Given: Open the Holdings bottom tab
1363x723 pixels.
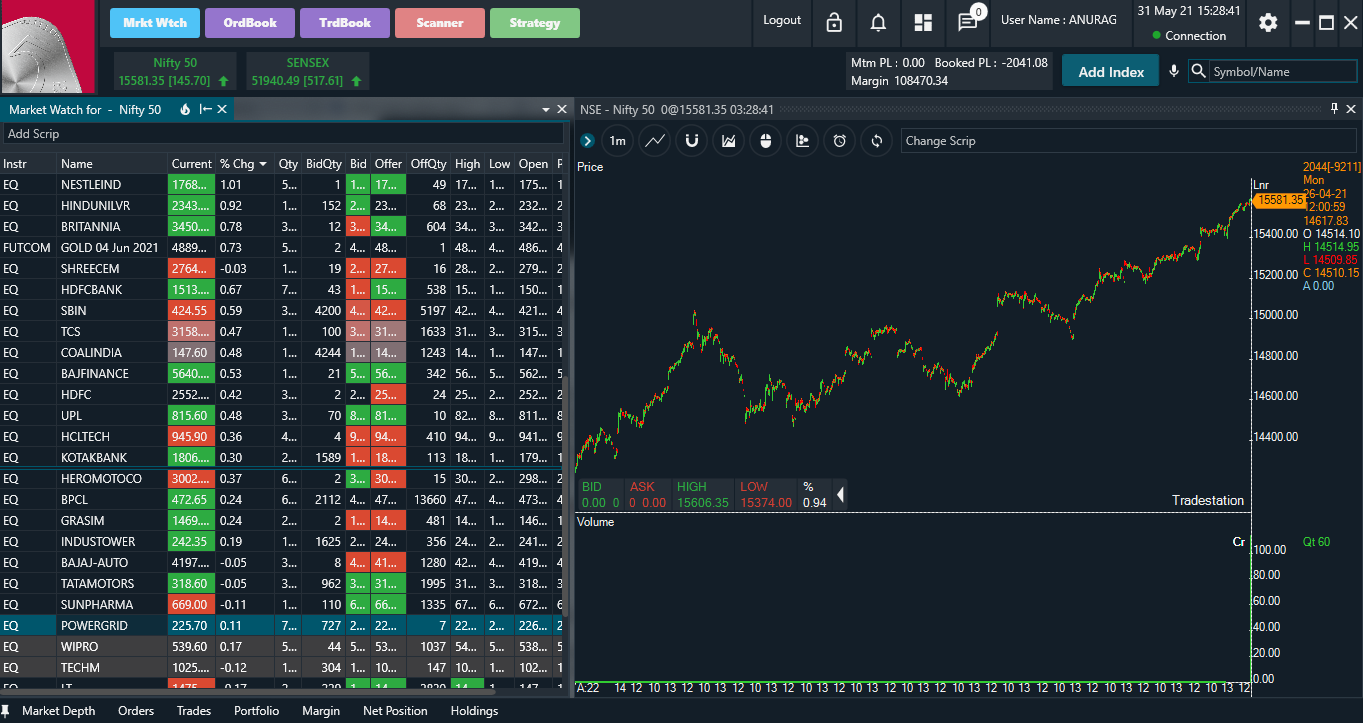Looking at the screenshot, I should 474,711.
